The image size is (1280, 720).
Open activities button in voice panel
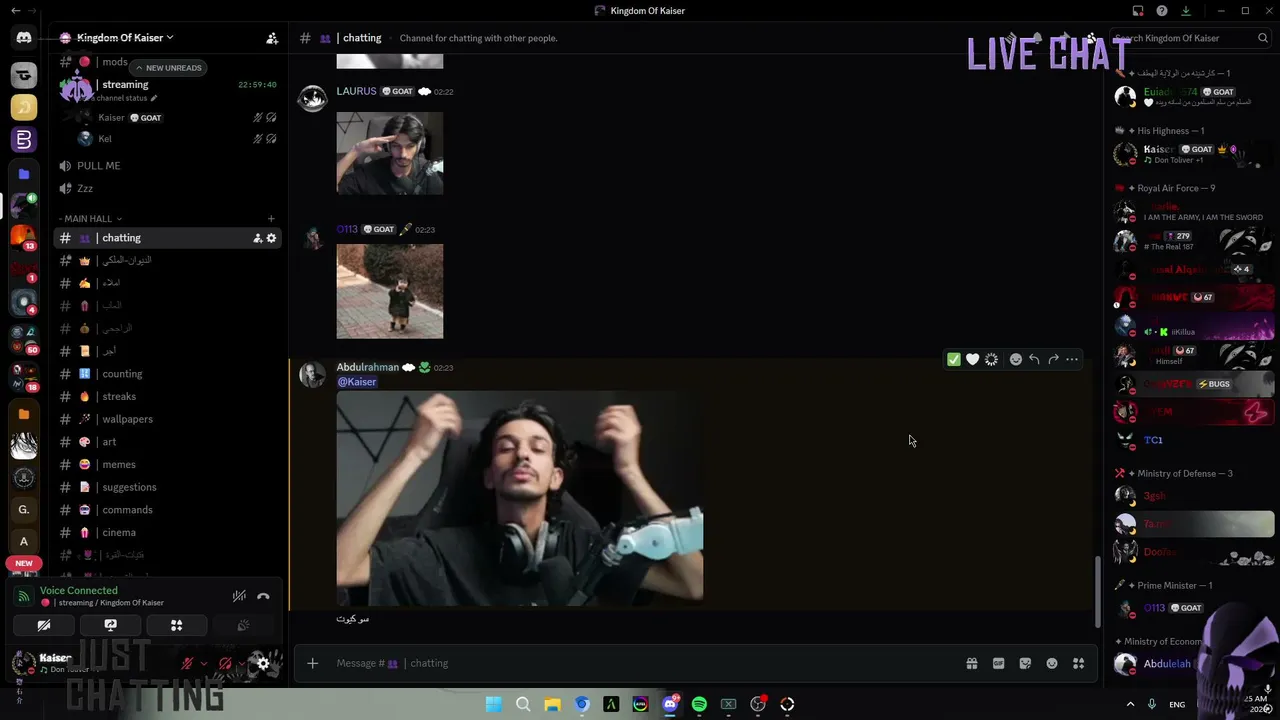pyautogui.click(x=176, y=625)
